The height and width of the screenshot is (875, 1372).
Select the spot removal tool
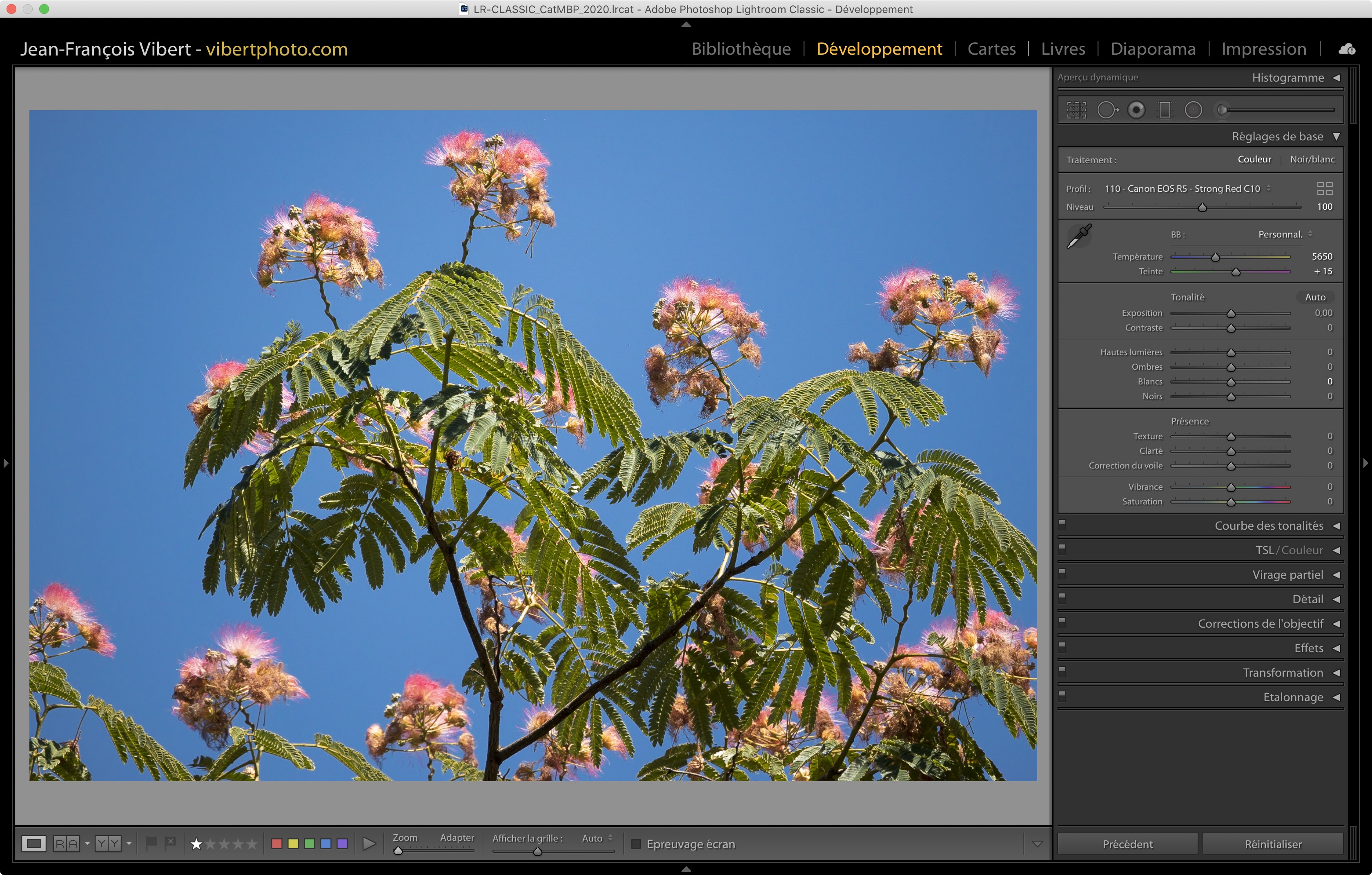coord(1107,110)
